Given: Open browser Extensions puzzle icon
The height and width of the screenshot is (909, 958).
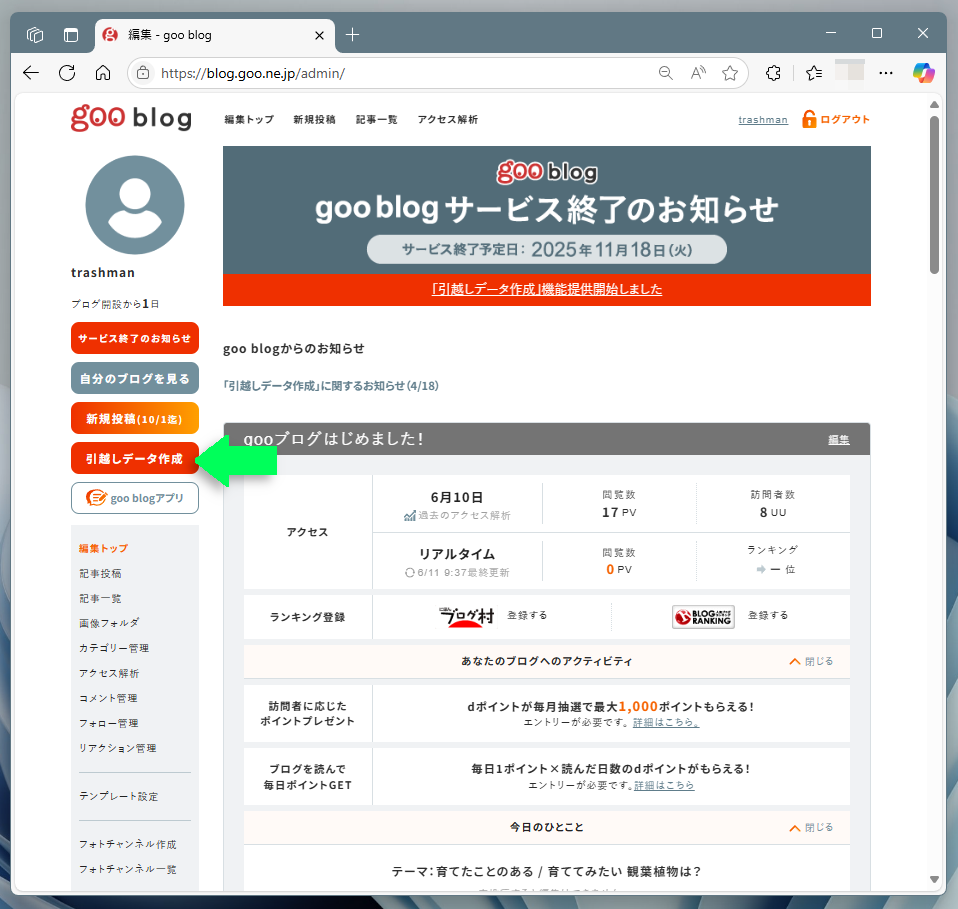Looking at the screenshot, I should [x=773, y=73].
